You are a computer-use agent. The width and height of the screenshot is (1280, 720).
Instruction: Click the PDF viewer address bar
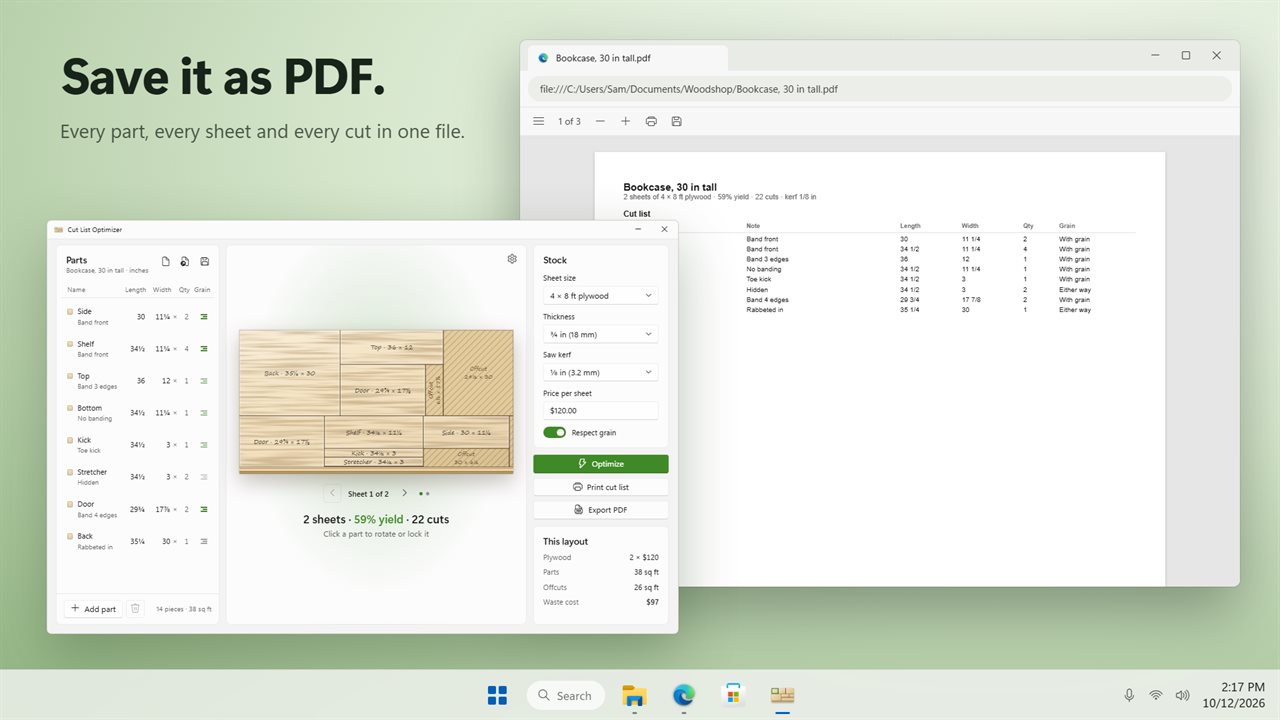click(x=880, y=89)
